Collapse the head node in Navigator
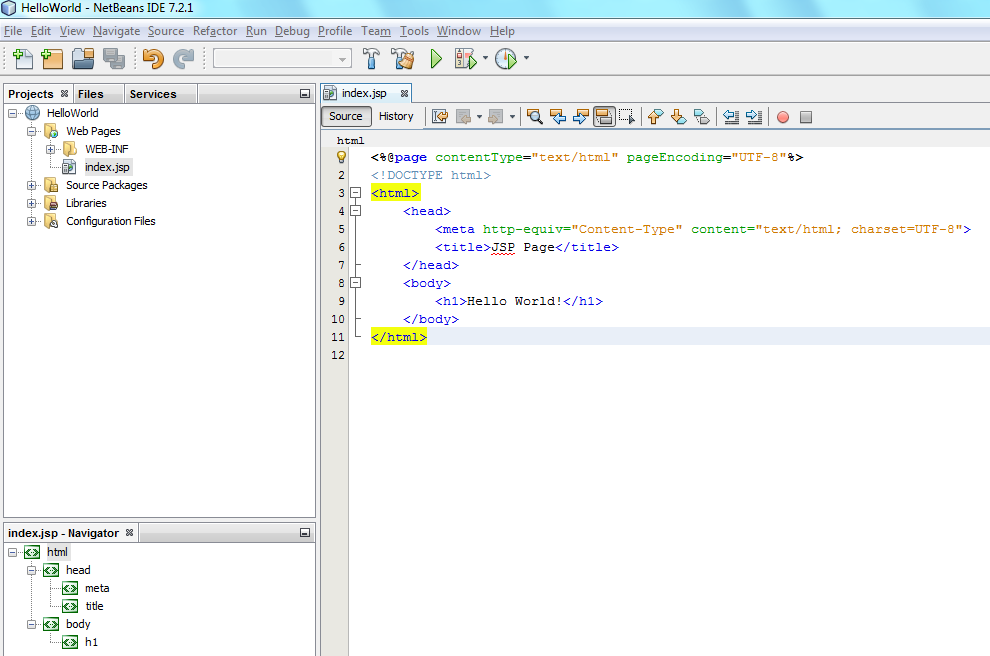 [32, 570]
